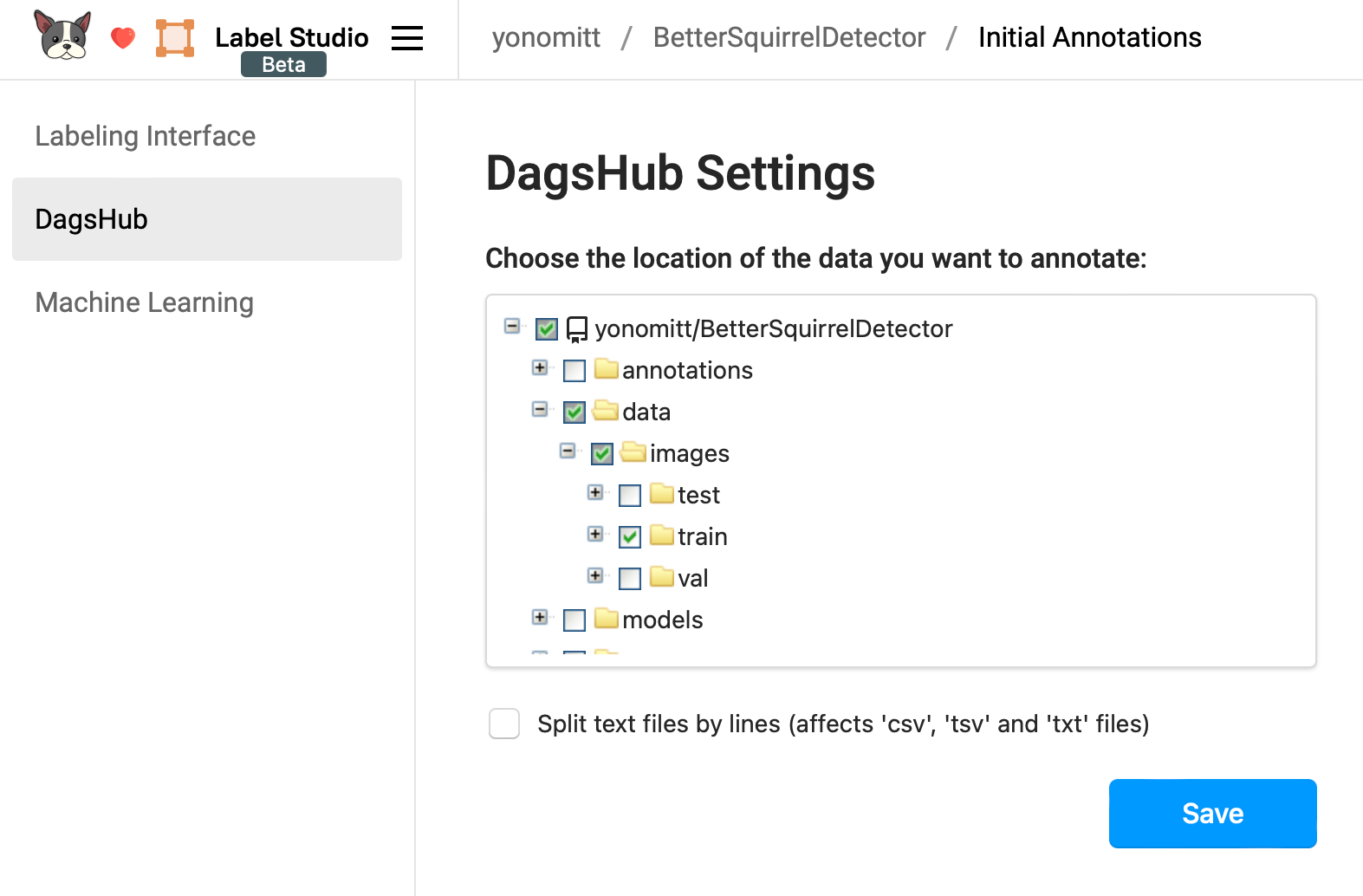
Task: Collapse the images folder
Action: tap(568, 451)
